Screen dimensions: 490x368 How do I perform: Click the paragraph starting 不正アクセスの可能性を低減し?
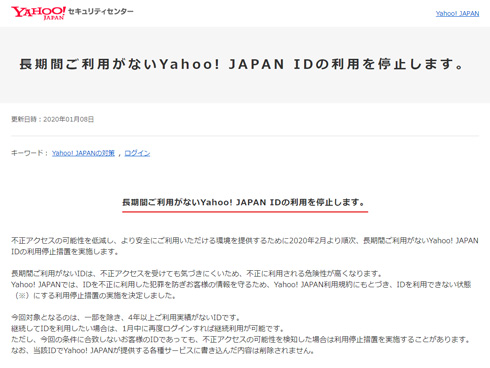(x=245, y=246)
